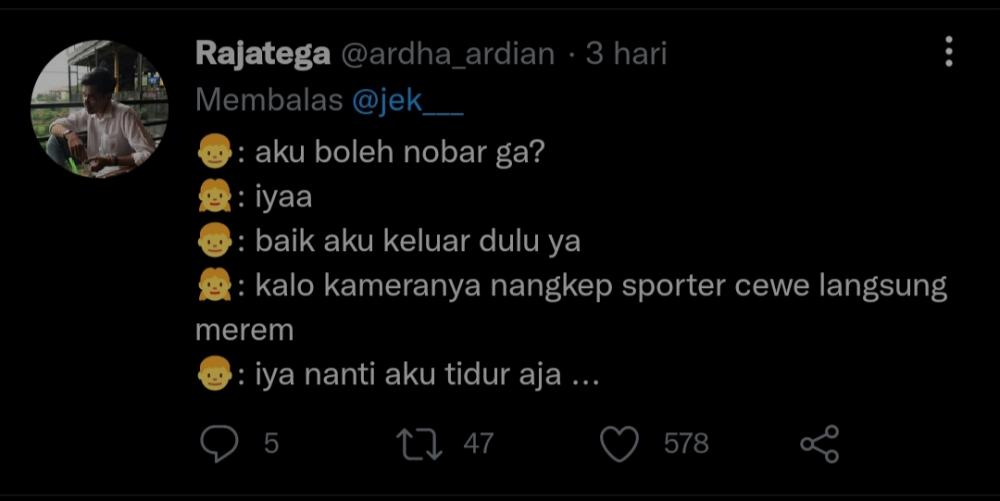Image resolution: width=1000 pixels, height=501 pixels.
Task: Click the Rajatega display name
Action: (x=263, y=54)
